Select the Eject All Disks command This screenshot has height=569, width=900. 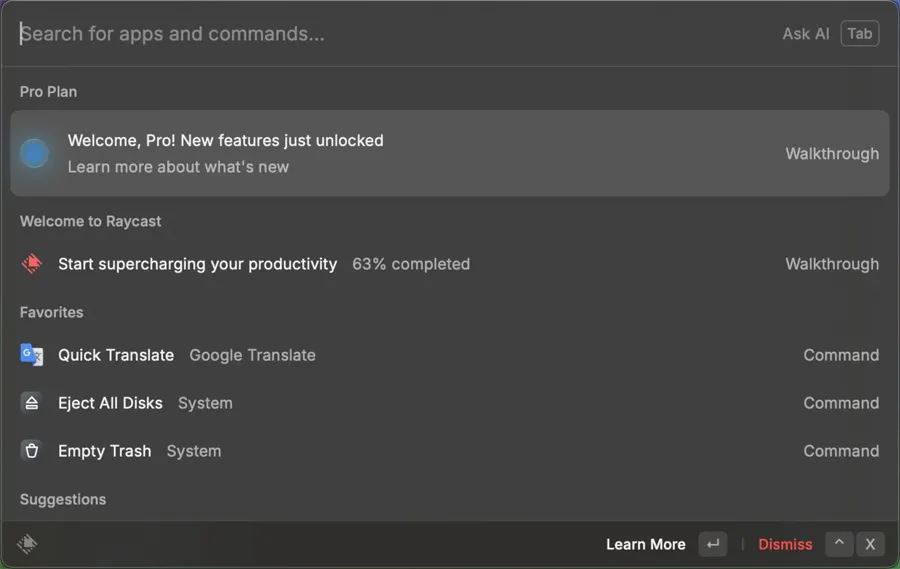pyautogui.click(x=110, y=403)
